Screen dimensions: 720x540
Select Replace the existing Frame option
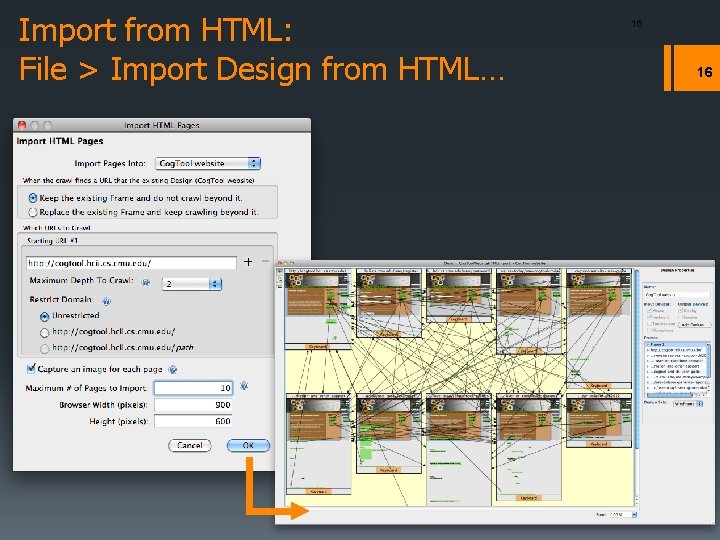[x=33, y=212]
